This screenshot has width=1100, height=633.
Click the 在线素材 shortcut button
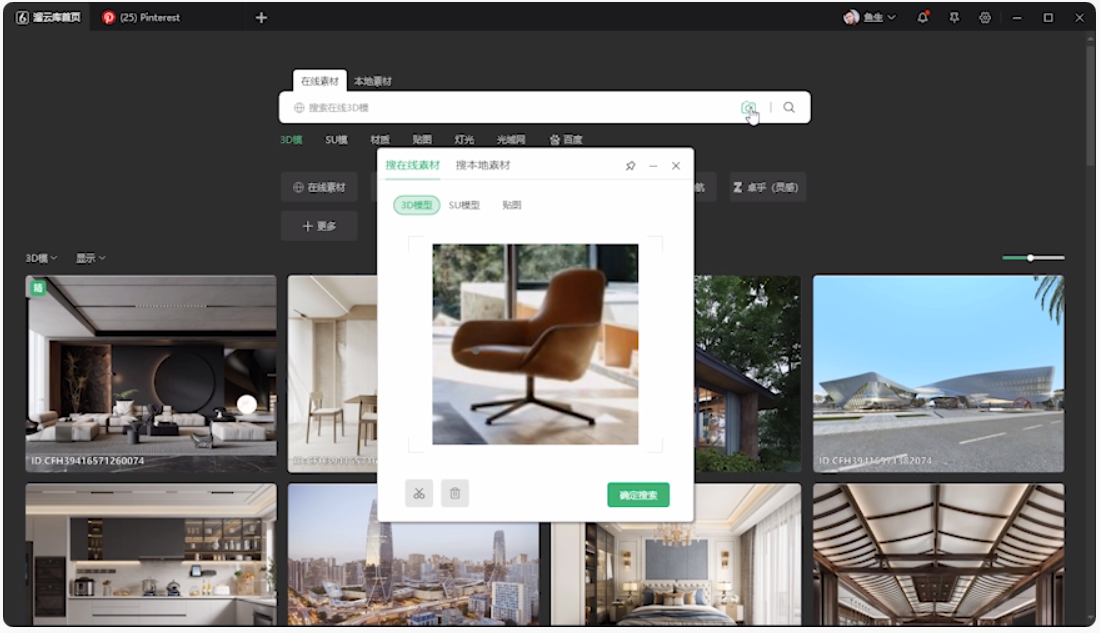tap(319, 187)
